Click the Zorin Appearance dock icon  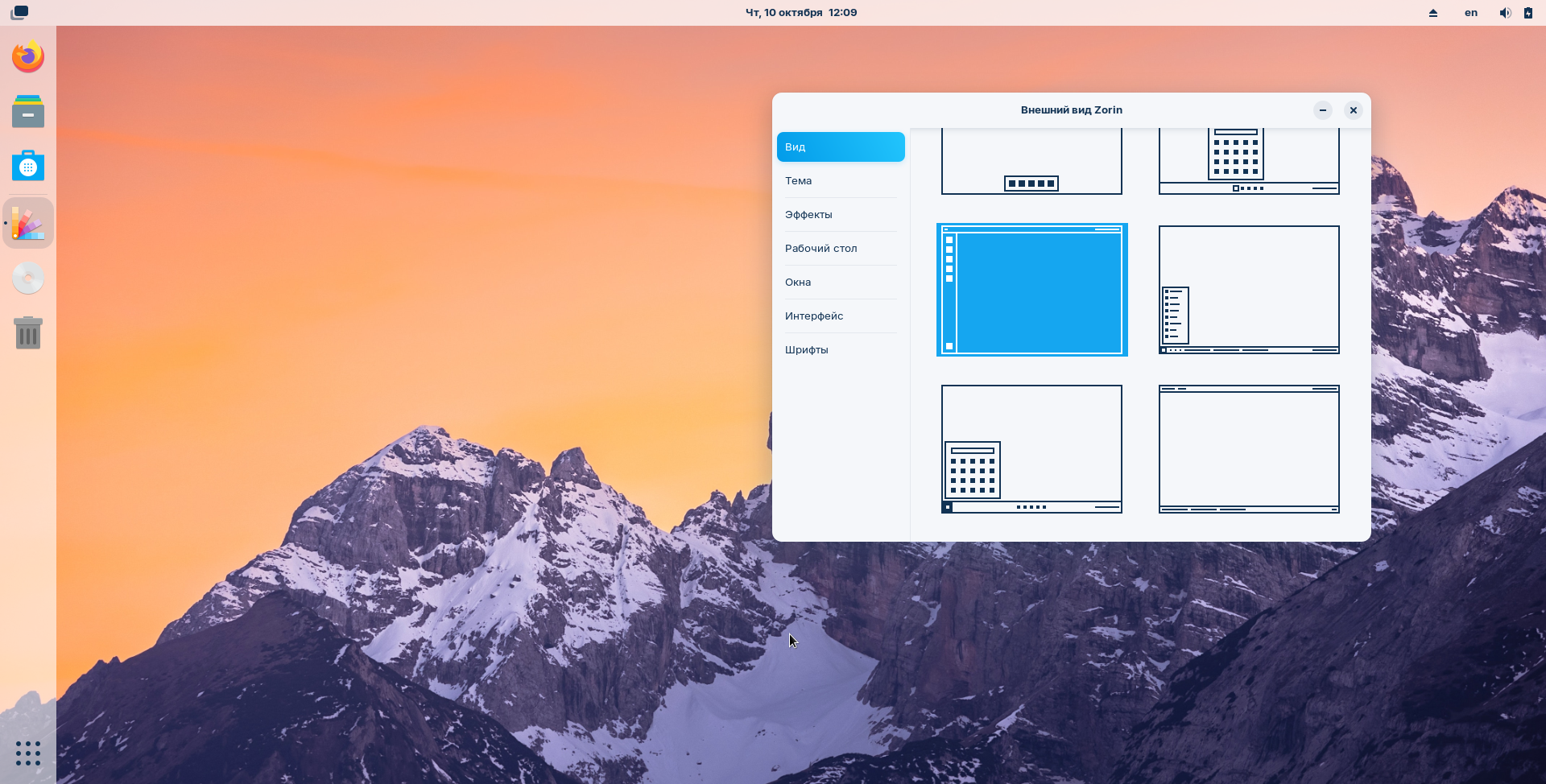click(28, 223)
